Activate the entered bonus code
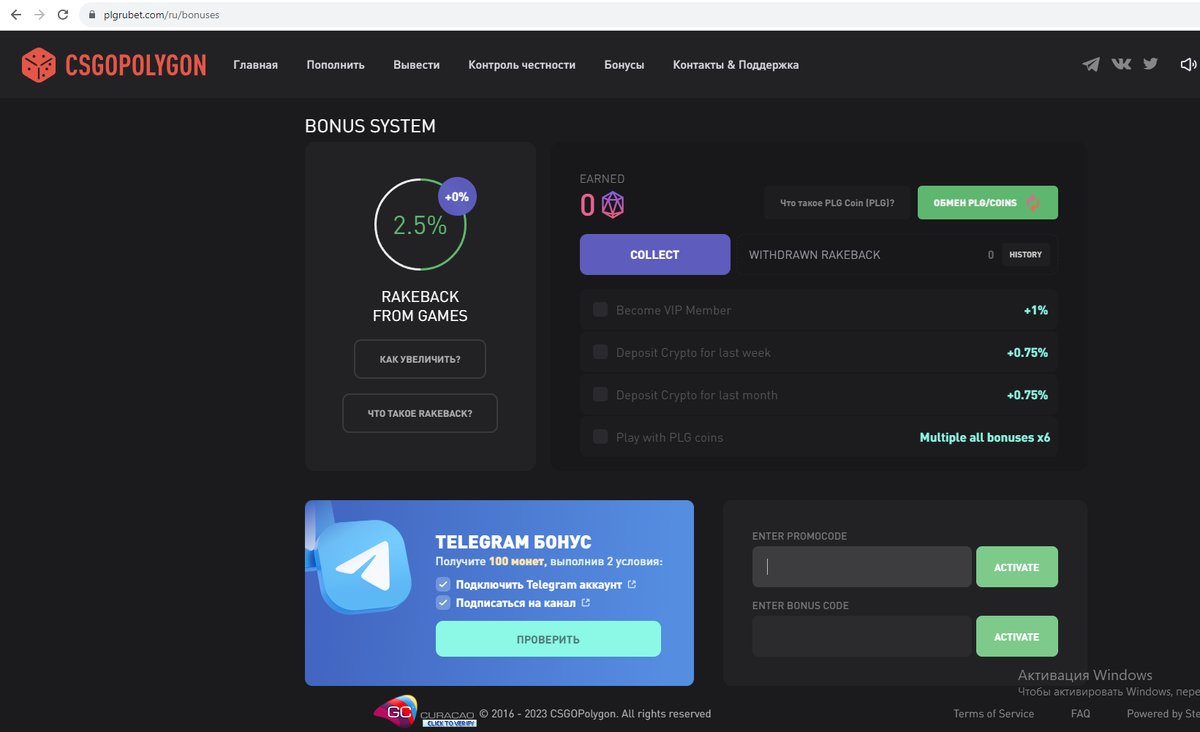 coord(1017,637)
